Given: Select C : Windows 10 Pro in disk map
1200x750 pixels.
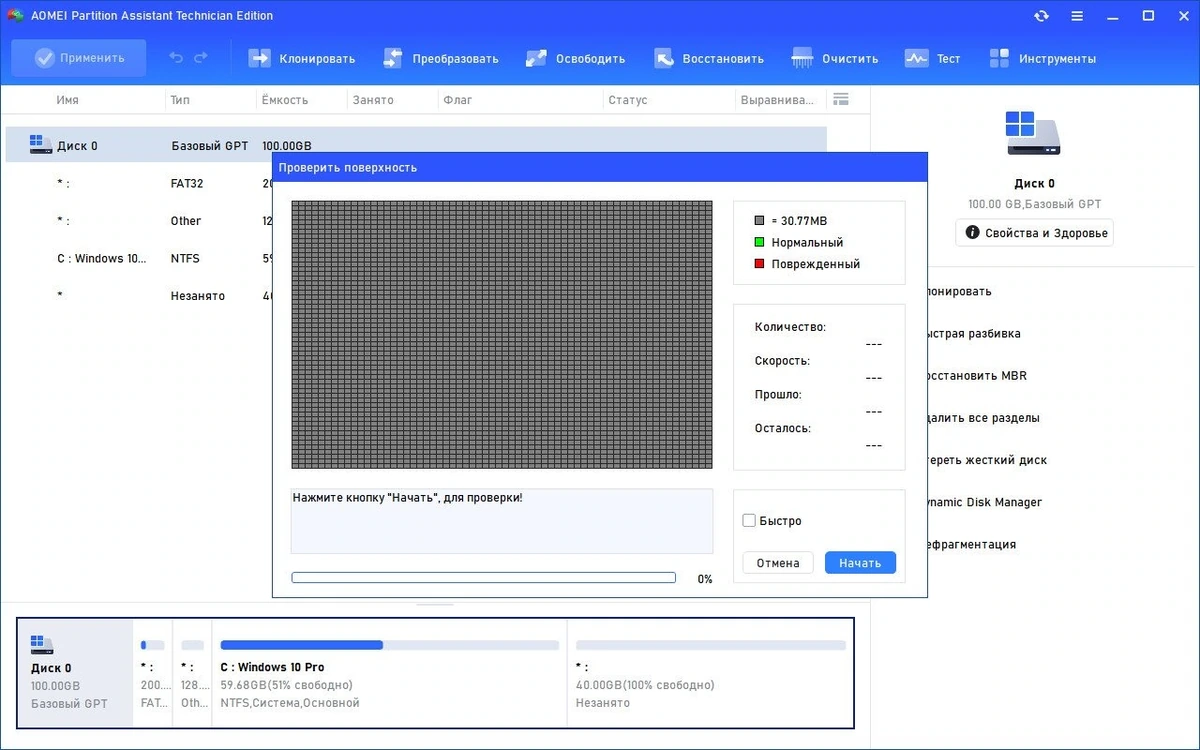Looking at the screenshot, I should (x=390, y=673).
